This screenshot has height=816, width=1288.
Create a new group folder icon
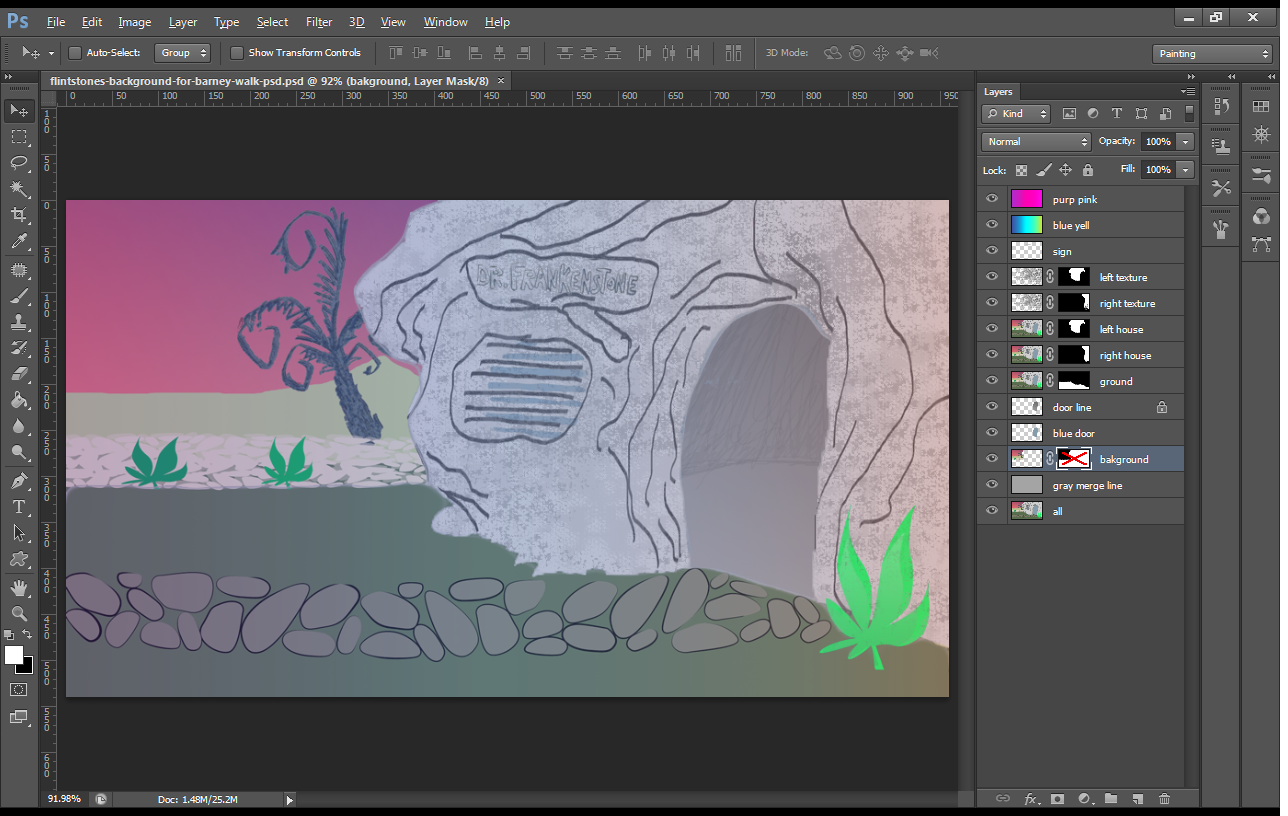(1111, 798)
